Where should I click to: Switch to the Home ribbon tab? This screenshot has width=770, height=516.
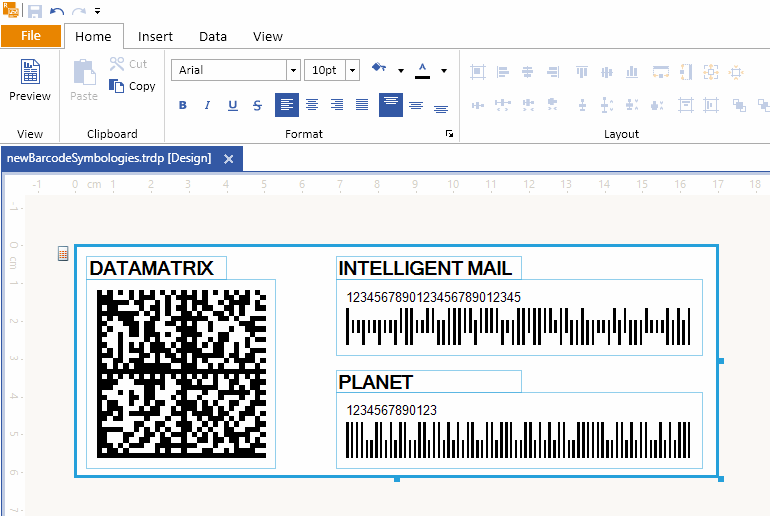click(93, 36)
